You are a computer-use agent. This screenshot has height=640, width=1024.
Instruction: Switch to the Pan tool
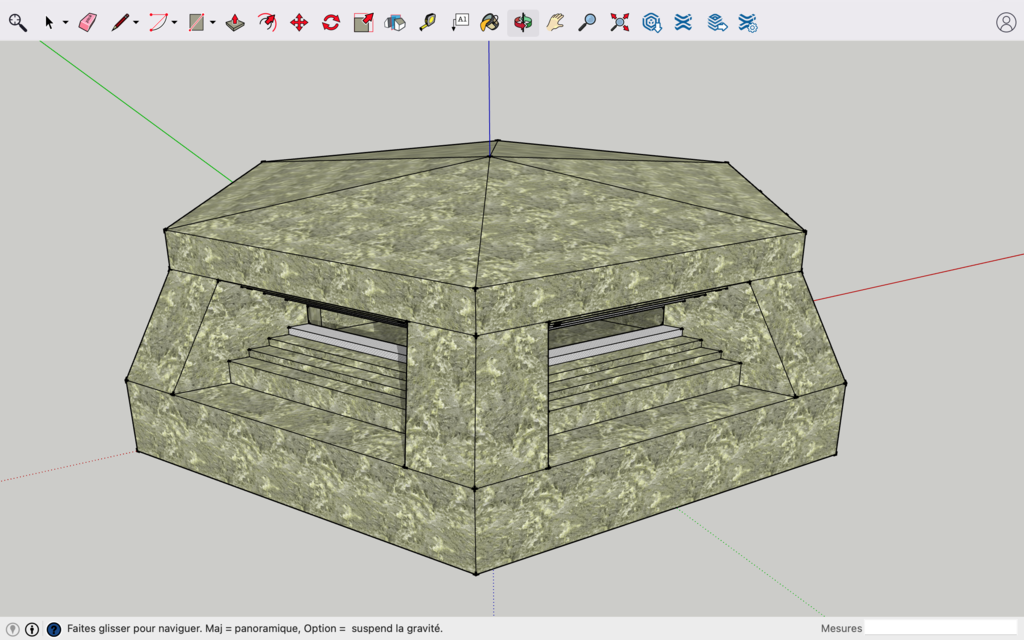point(555,20)
